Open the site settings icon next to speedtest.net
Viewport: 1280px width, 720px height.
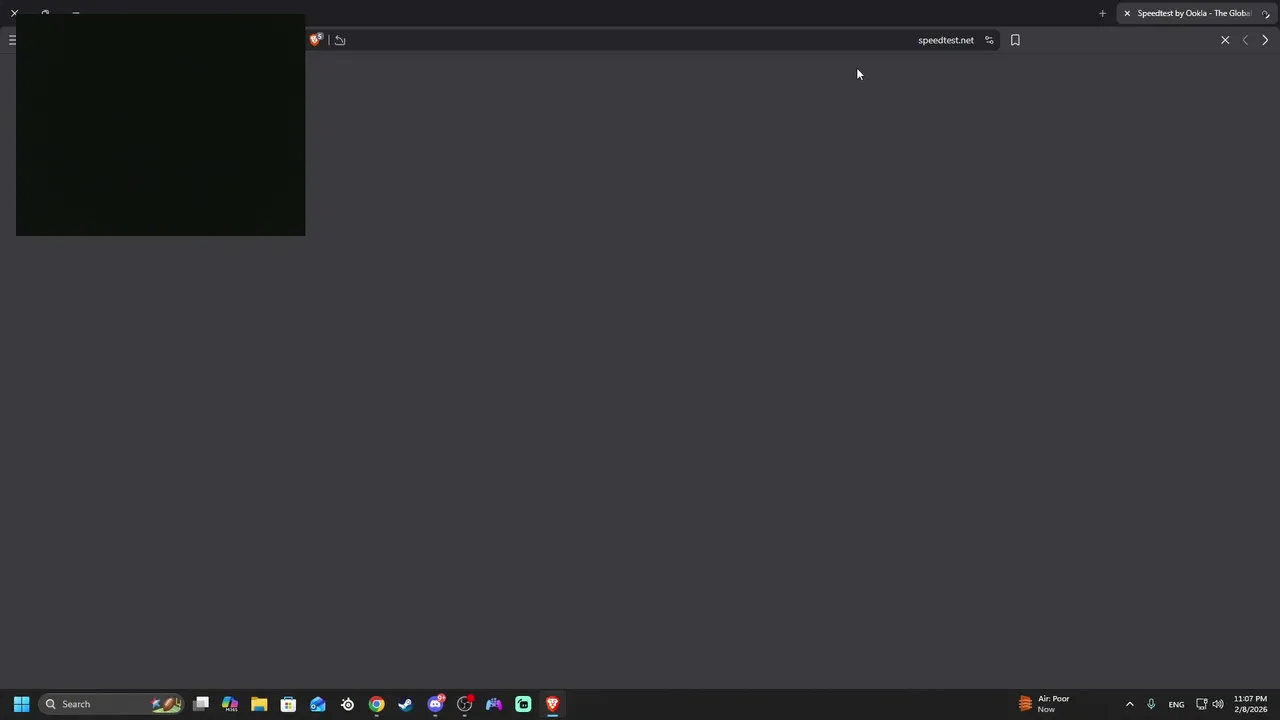click(x=989, y=40)
